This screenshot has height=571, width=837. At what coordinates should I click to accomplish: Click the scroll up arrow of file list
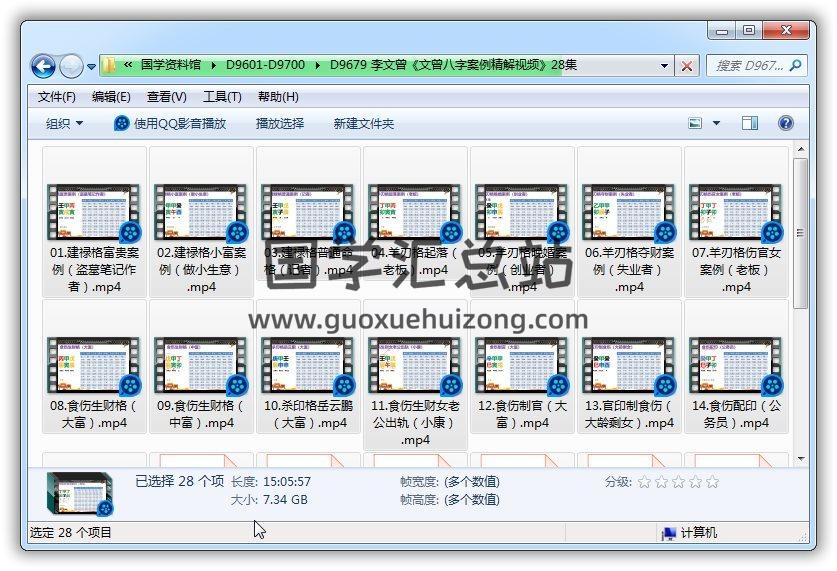(x=801, y=149)
